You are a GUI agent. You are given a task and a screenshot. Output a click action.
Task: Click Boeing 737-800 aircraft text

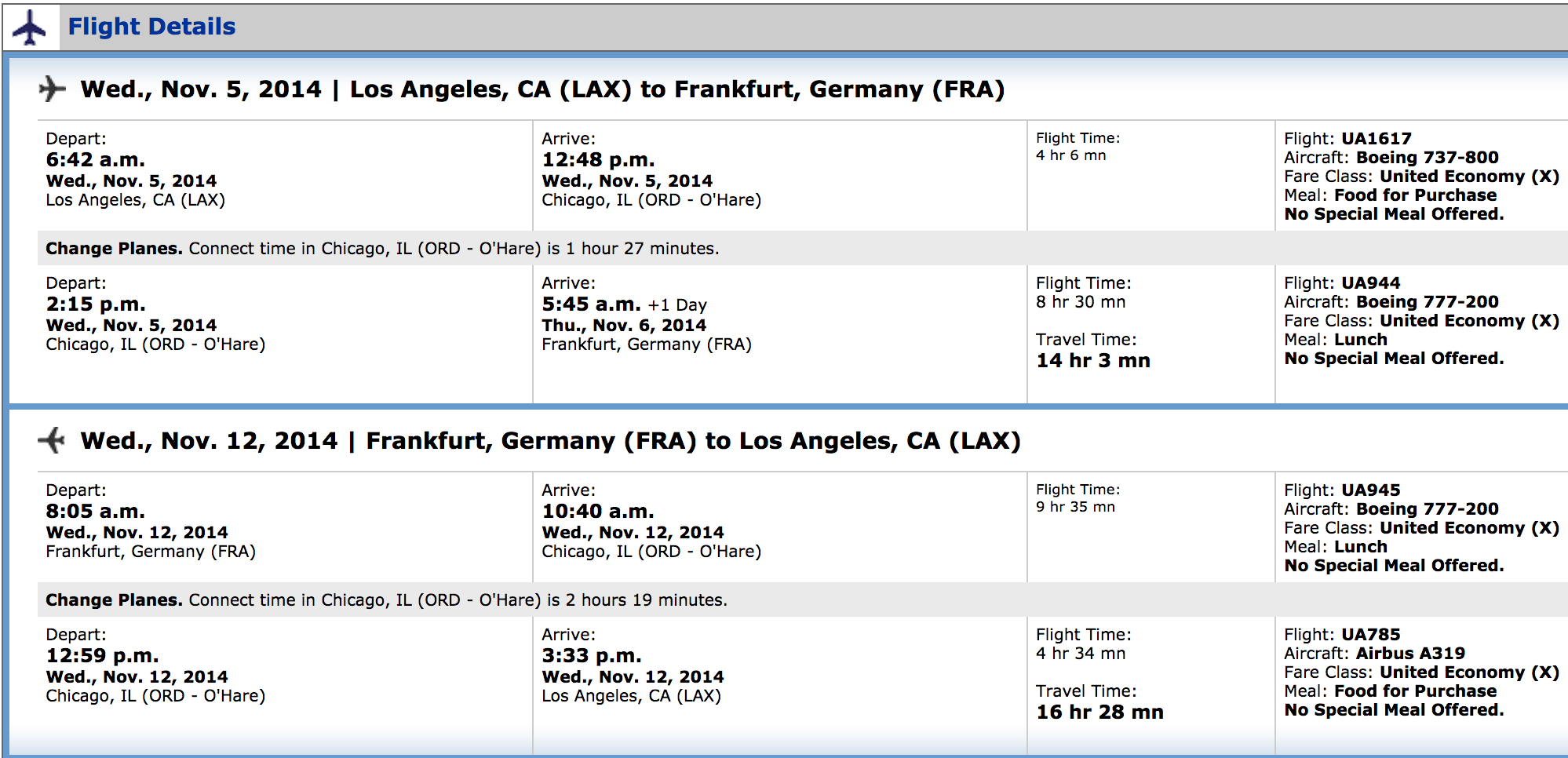pos(1427,158)
